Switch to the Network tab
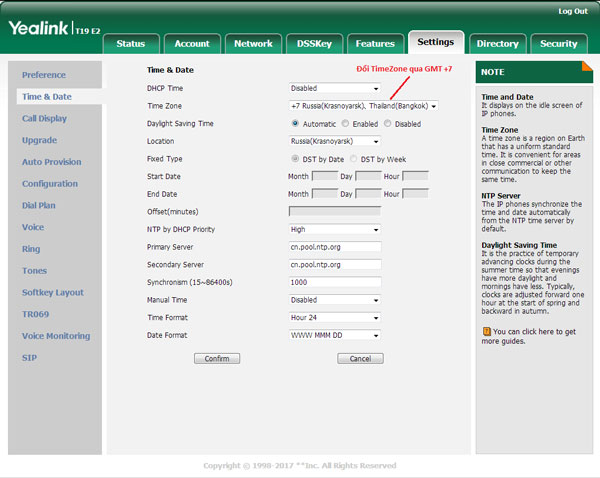The image size is (600, 478). coord(253,43)
